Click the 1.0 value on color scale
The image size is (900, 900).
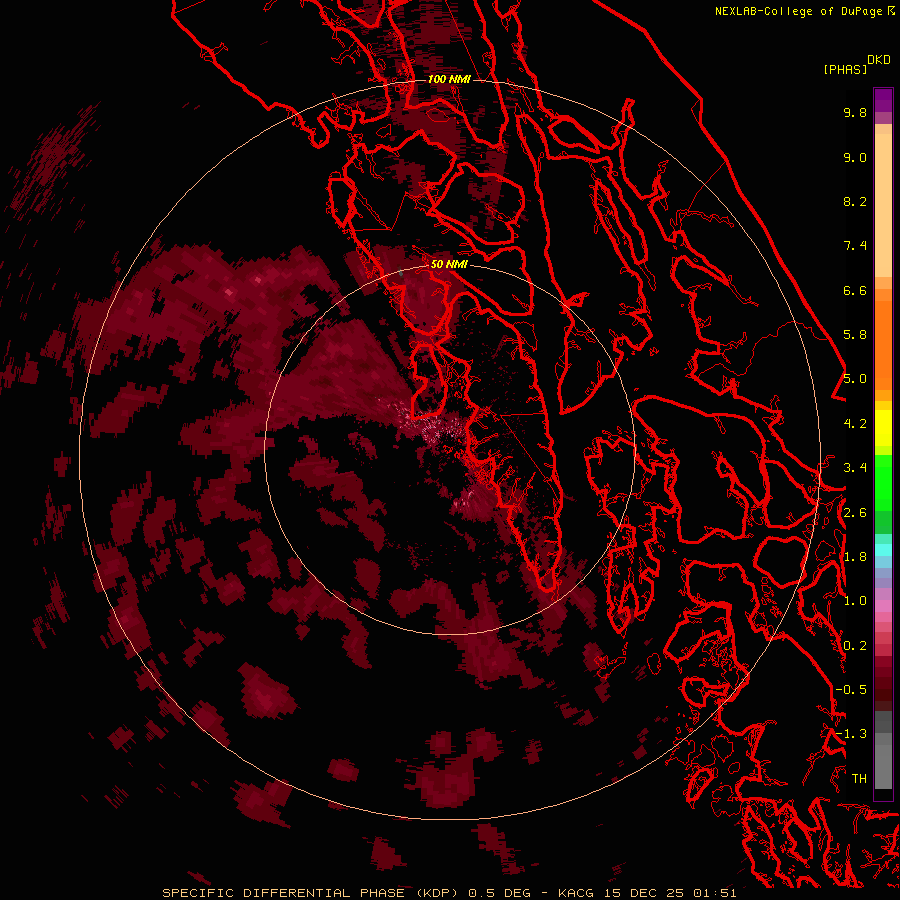855,601
